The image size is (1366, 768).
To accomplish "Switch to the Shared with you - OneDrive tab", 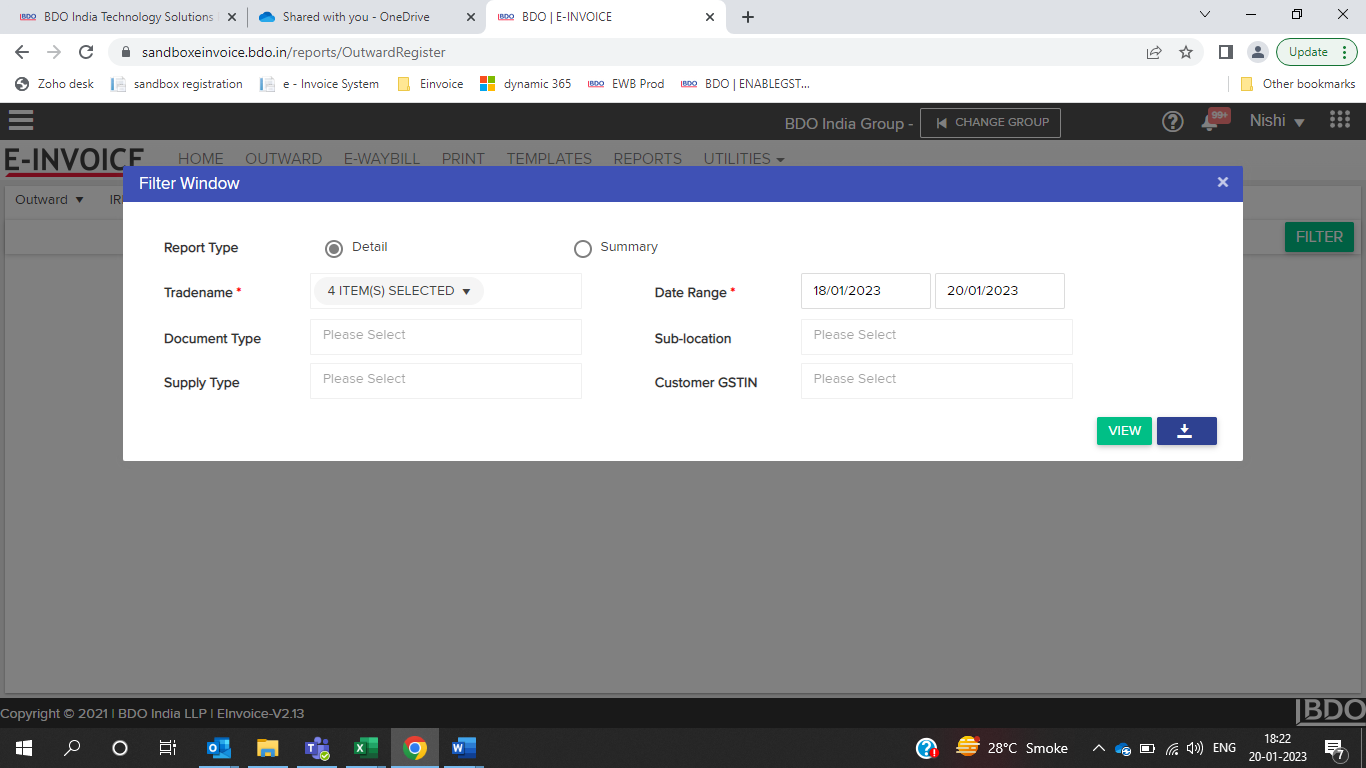I will 355,17.
